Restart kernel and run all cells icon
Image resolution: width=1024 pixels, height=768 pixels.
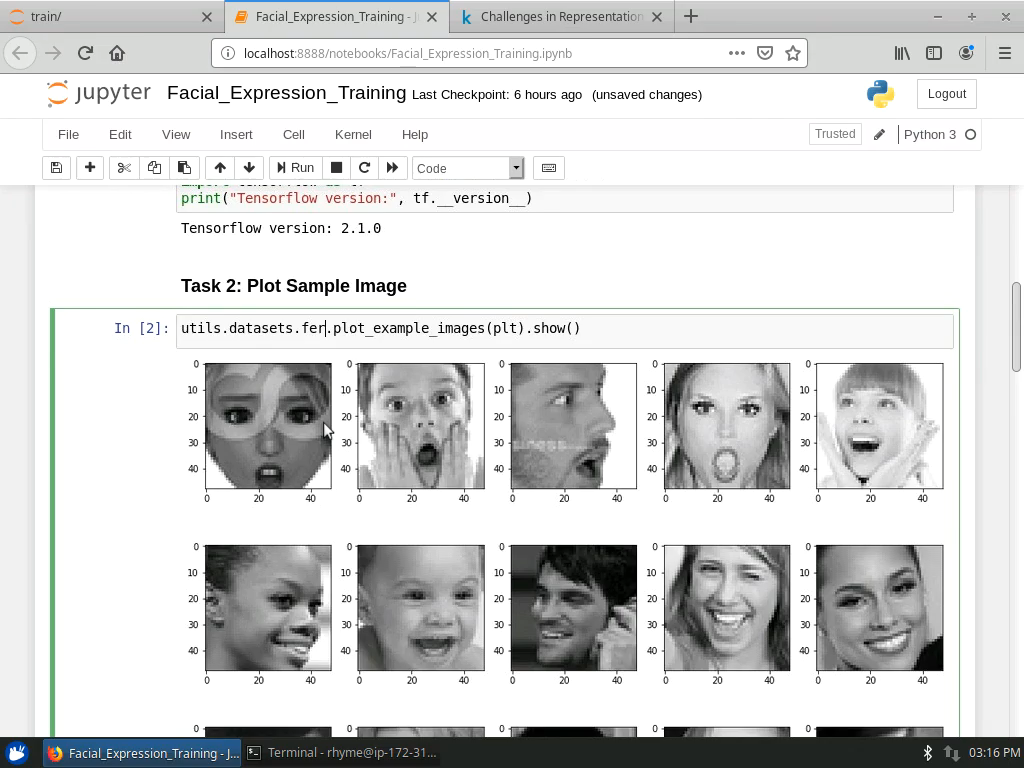click(392, 168)
